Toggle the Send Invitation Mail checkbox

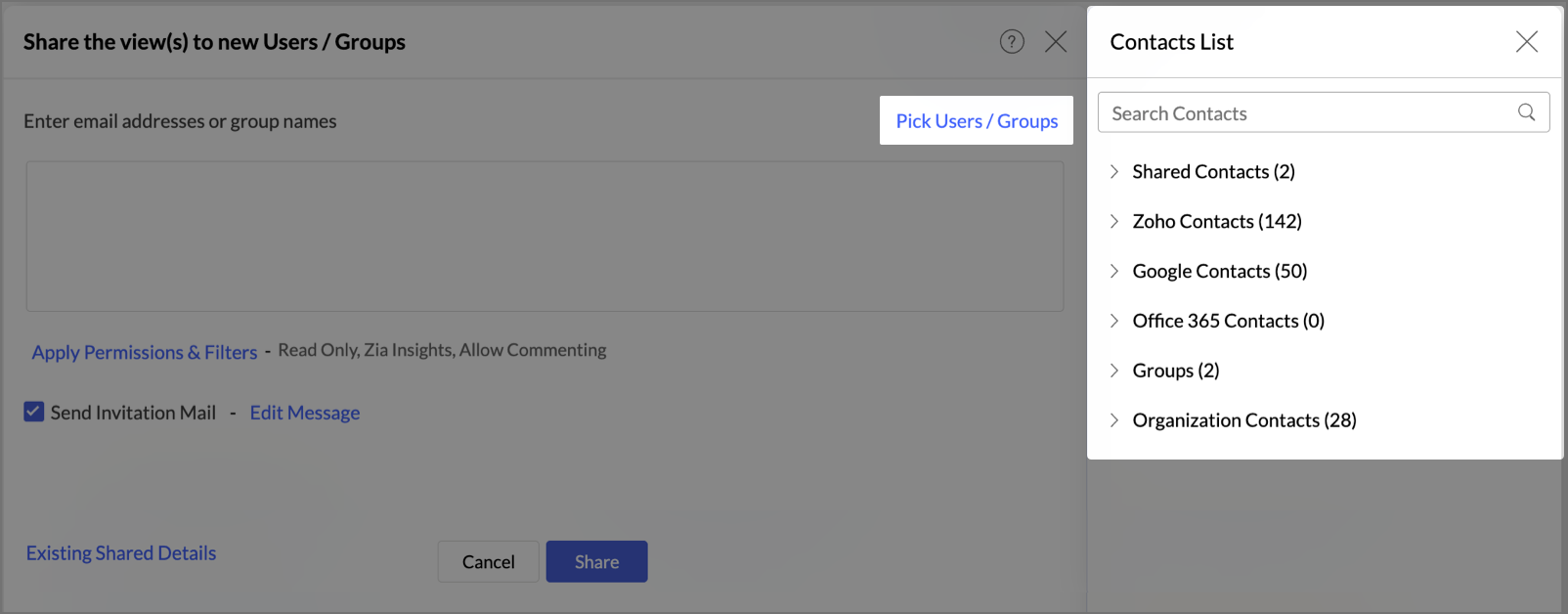click(34, 412)
